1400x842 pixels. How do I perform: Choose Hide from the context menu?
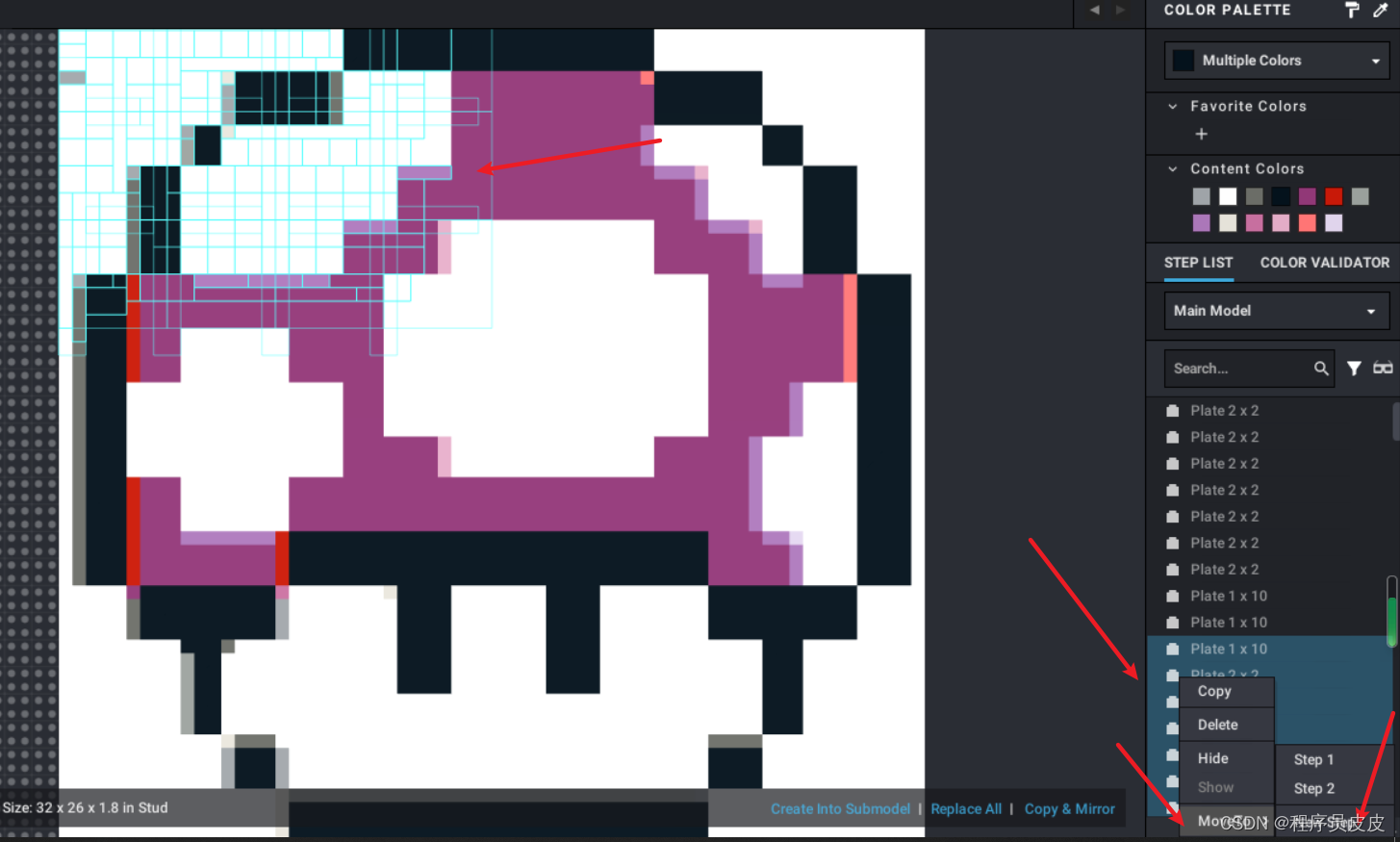click(1227, 758)
